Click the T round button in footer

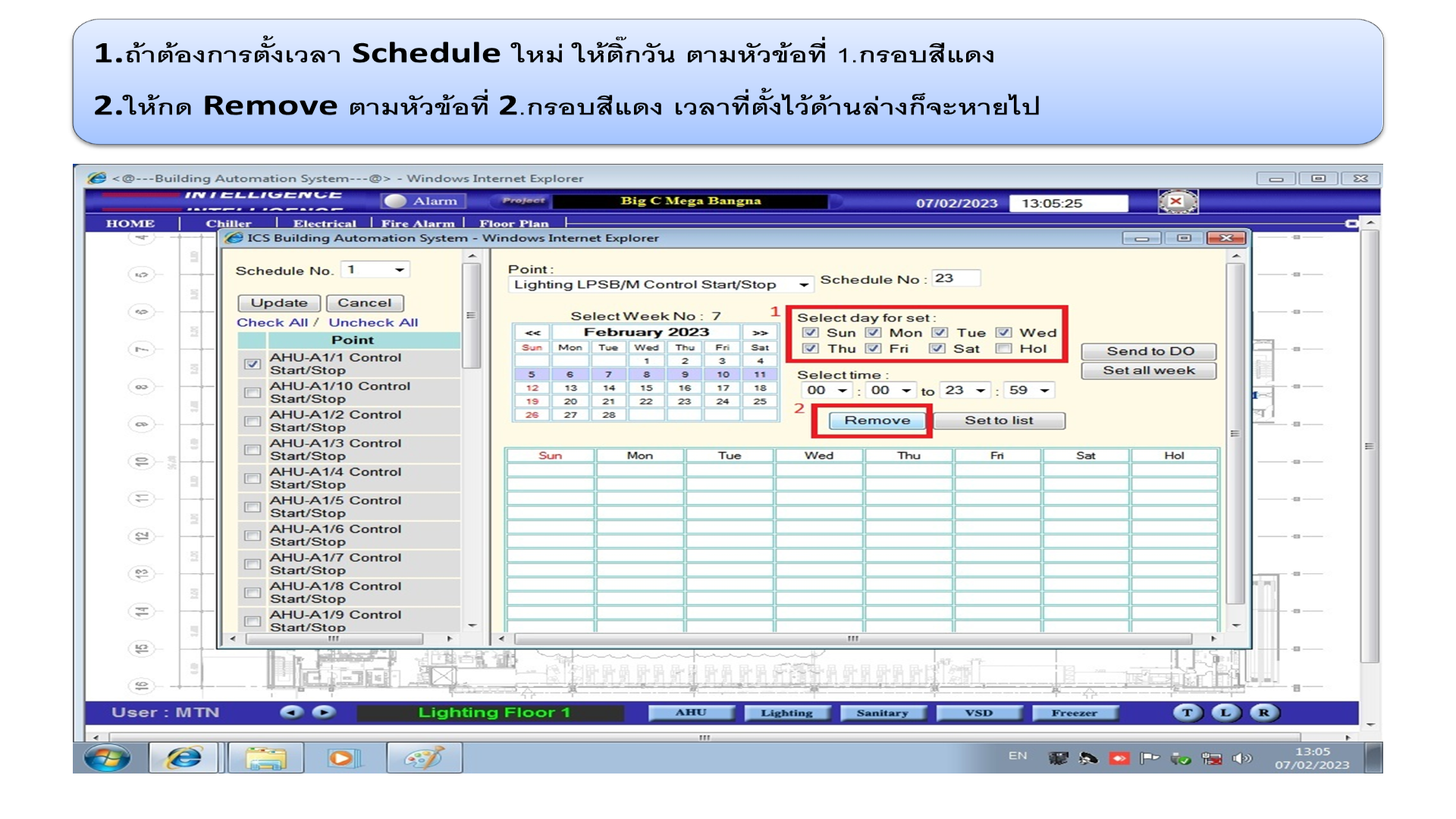(1187, 713)
